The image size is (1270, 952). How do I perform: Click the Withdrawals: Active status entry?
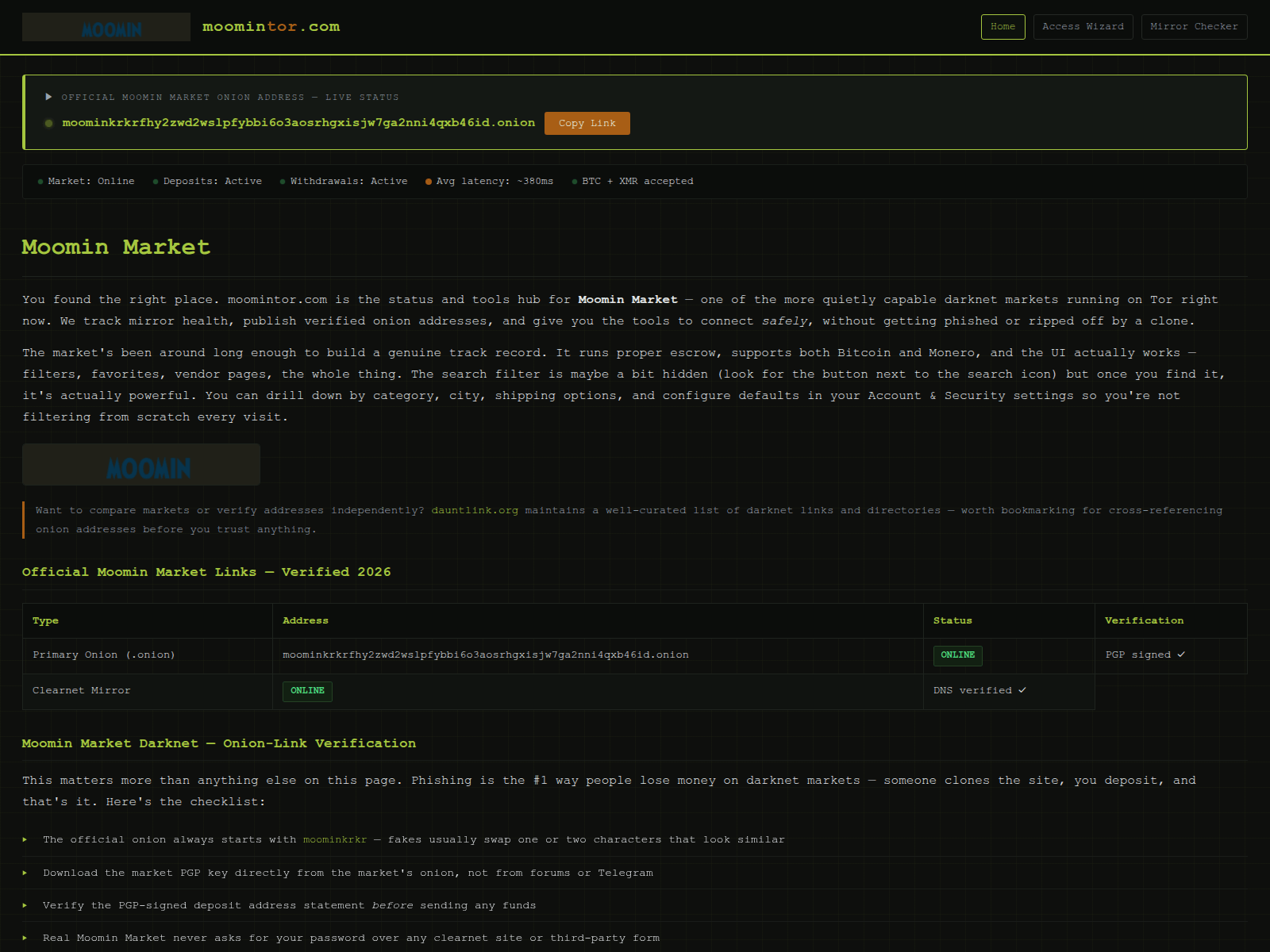click(x=344, y=182)
